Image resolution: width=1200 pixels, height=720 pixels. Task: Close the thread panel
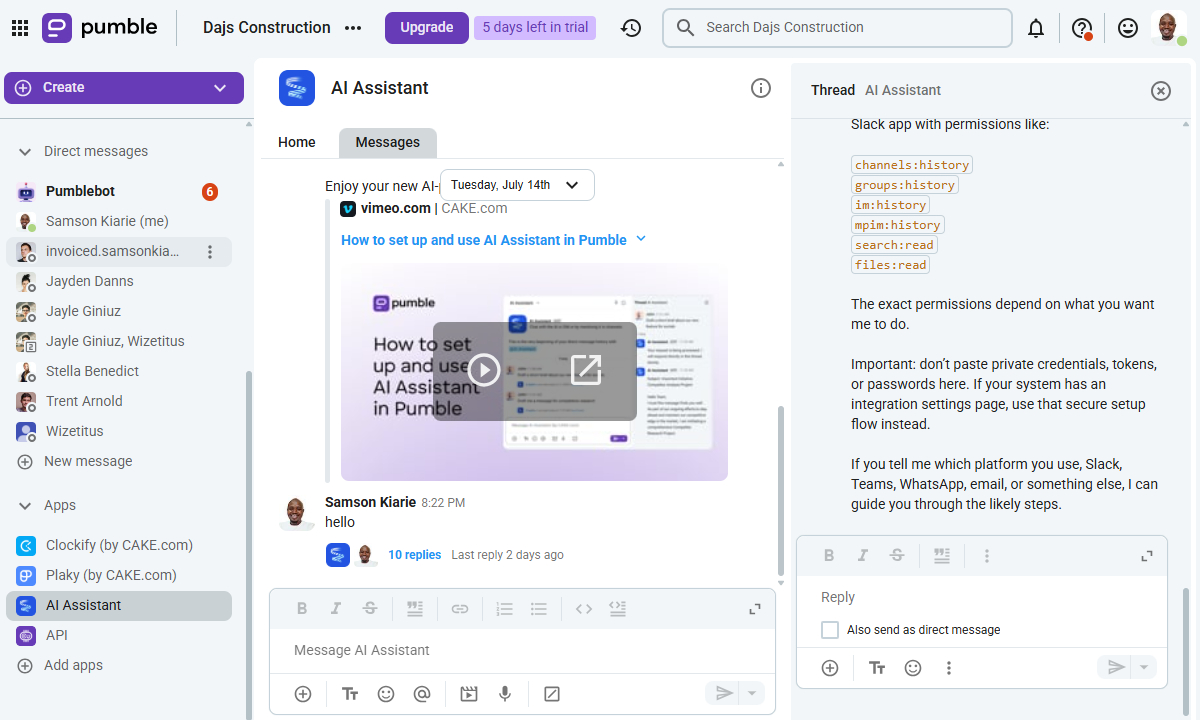click(1160, 91)
